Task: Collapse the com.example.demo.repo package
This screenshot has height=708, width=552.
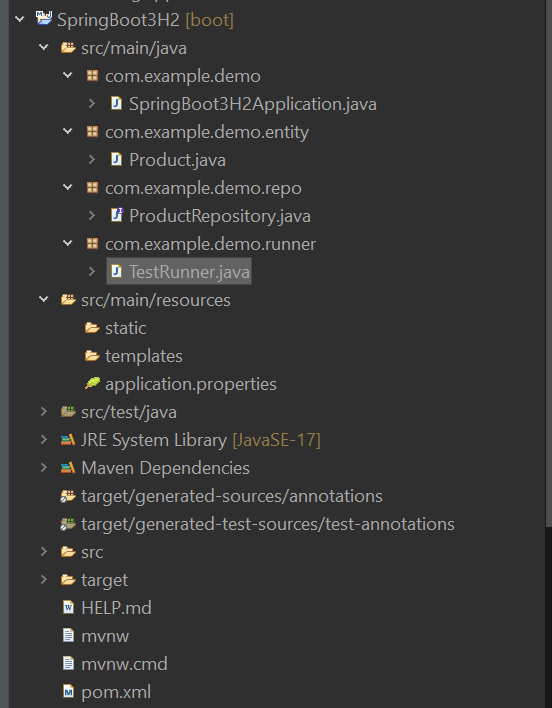Action: (x=68, y=187)
